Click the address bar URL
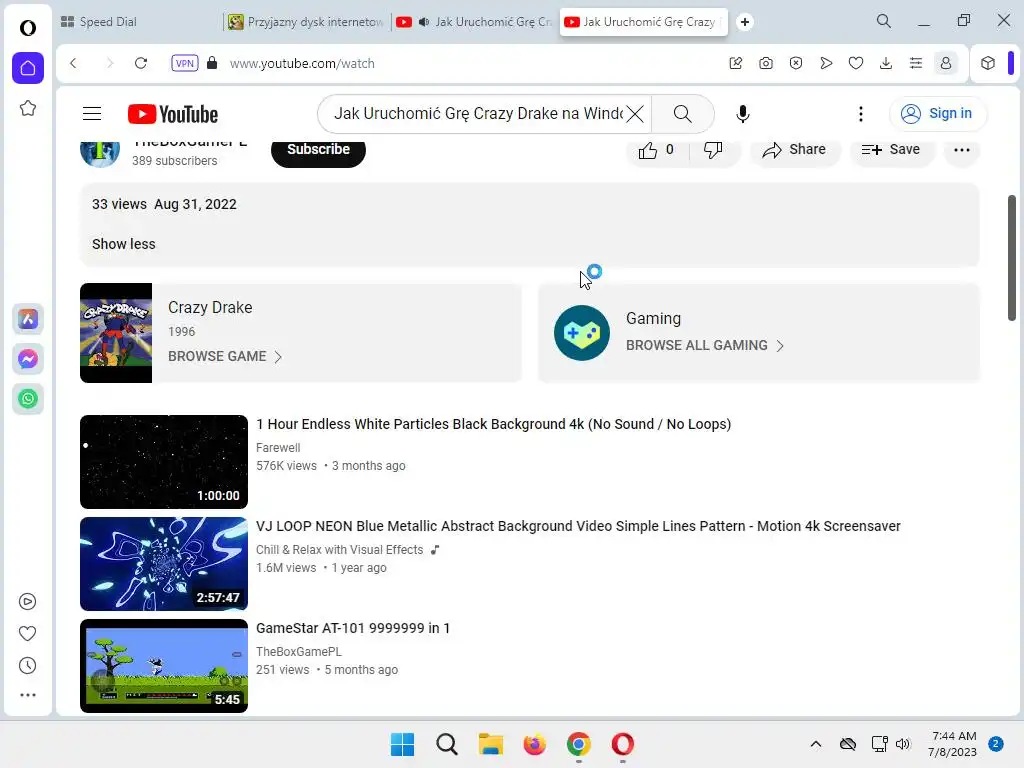Image resolution: width=1024 pixels, height=768 pixels. pos(302,63)
